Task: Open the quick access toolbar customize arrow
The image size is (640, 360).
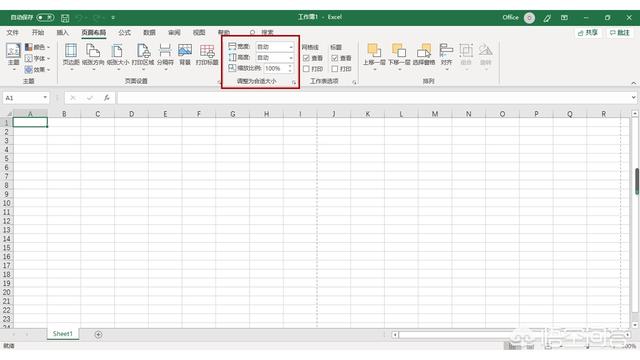Action: 113,18
